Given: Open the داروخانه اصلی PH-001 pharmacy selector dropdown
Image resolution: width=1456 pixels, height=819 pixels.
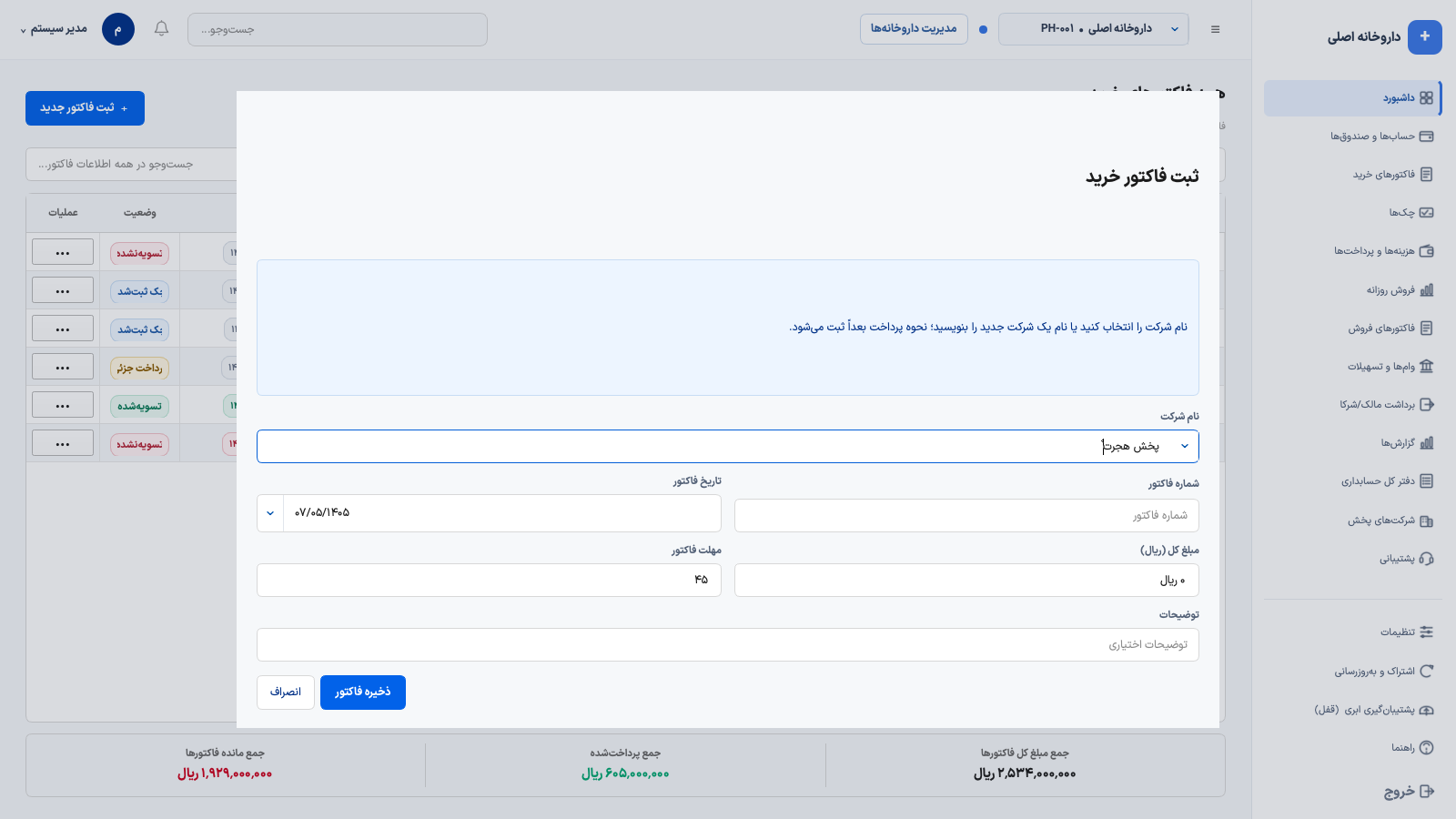Looking at the screenshot, I should tap(1093, 29).
